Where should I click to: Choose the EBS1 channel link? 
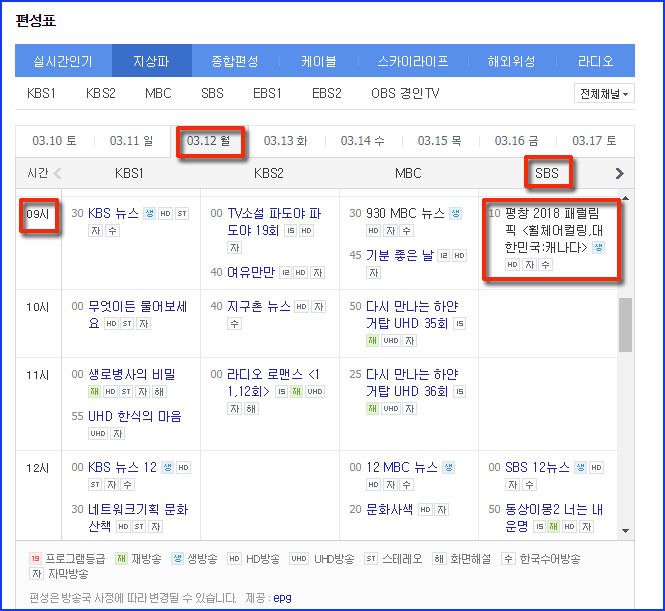[267, 93]
